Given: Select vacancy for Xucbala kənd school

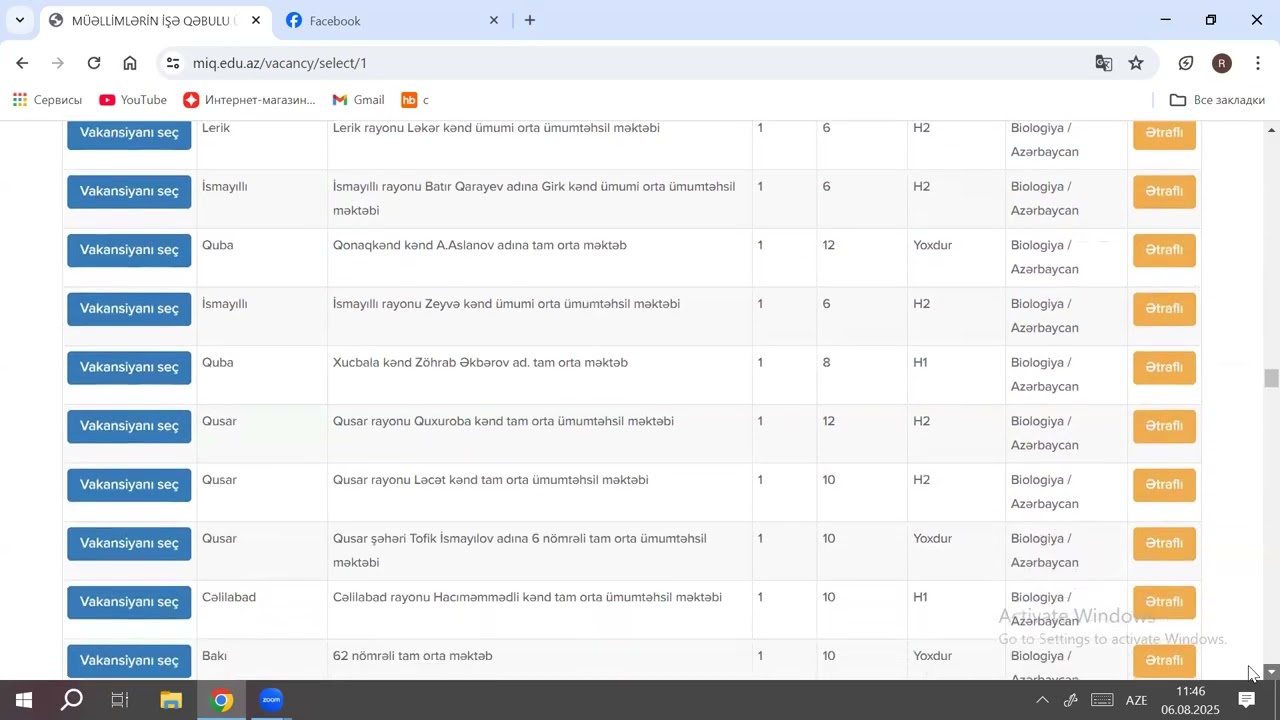Looking at the screenshot, I should pos(129,367).
